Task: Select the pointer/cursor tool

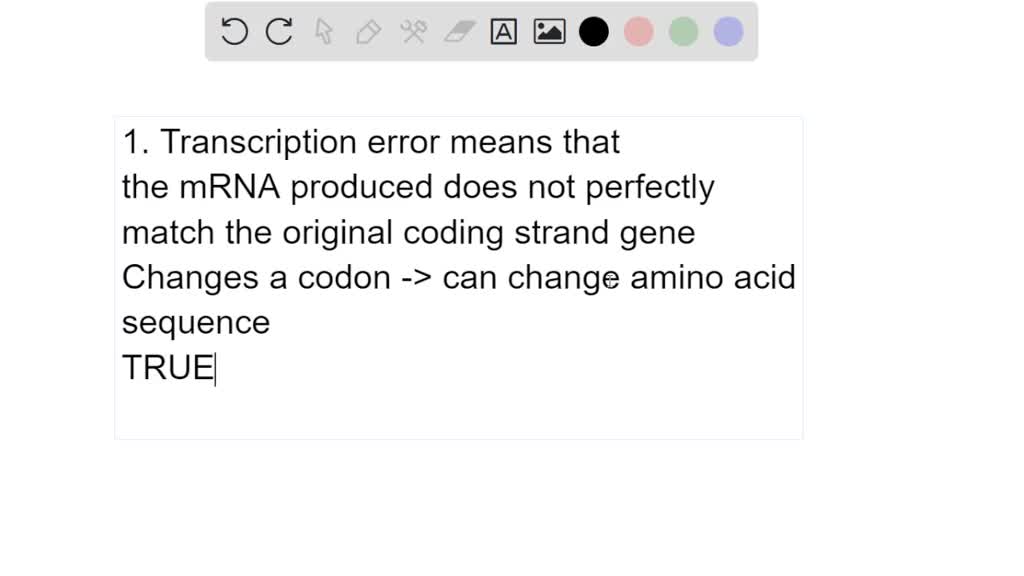Action: click(x=323, y=31)
